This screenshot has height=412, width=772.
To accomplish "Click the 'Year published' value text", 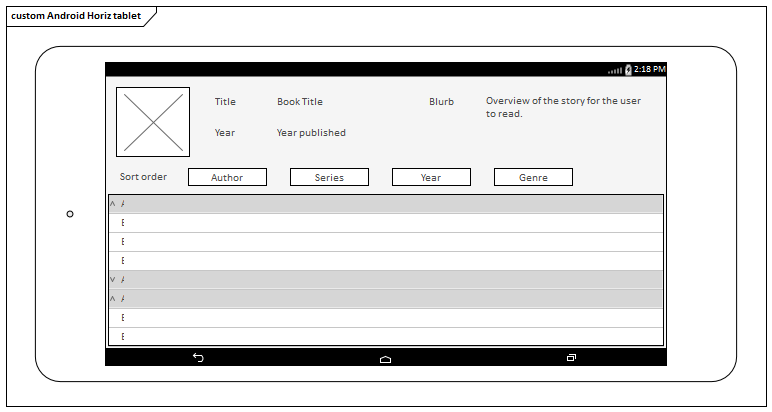I will pos(311,133).
